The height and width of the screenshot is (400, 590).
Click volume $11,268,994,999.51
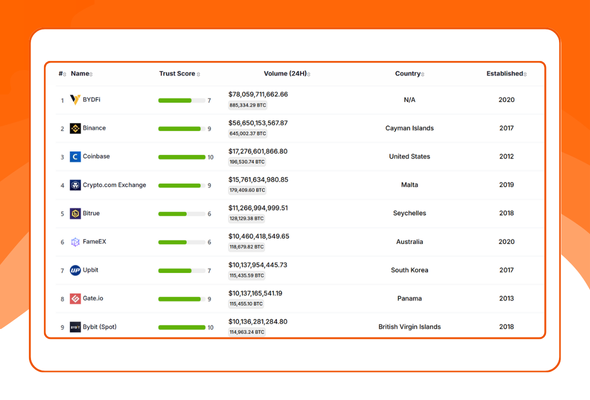258,208
